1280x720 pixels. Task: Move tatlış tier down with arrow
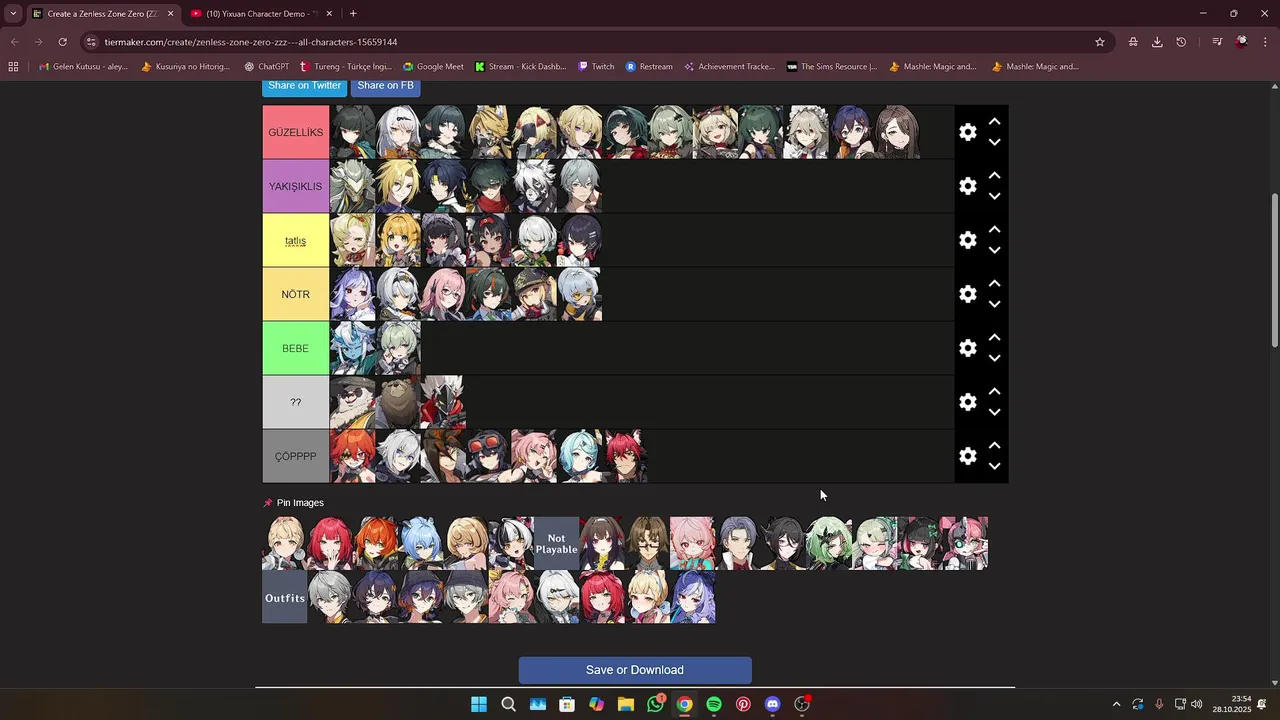pyautogui.click(x=994, y=251)
